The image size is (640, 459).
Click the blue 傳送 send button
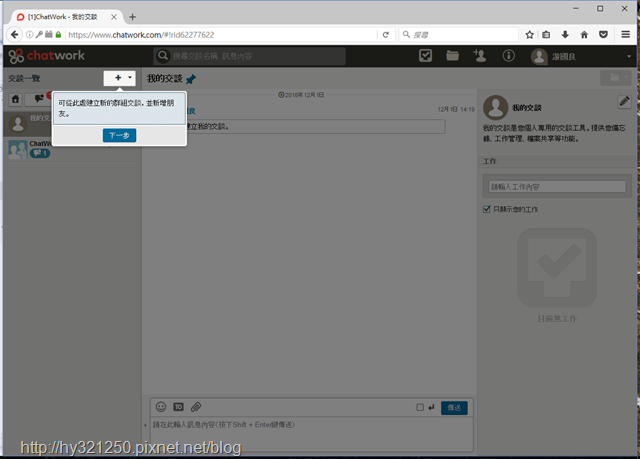pos(454,408)
